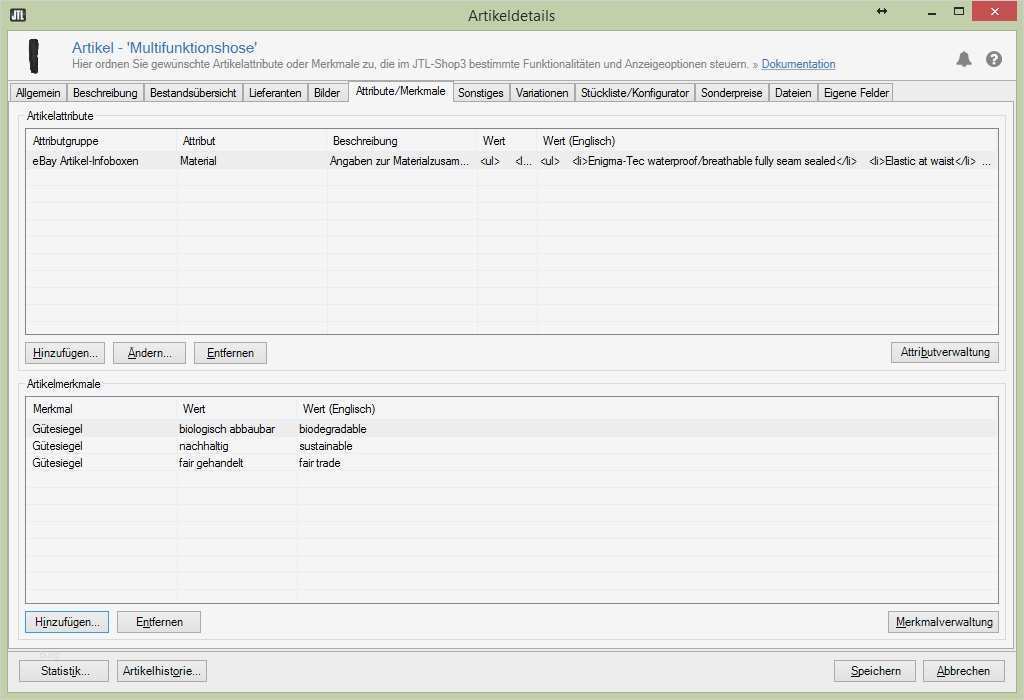Open the Bilder tab
1024x700 pixels.
click(x=327, y=93)
